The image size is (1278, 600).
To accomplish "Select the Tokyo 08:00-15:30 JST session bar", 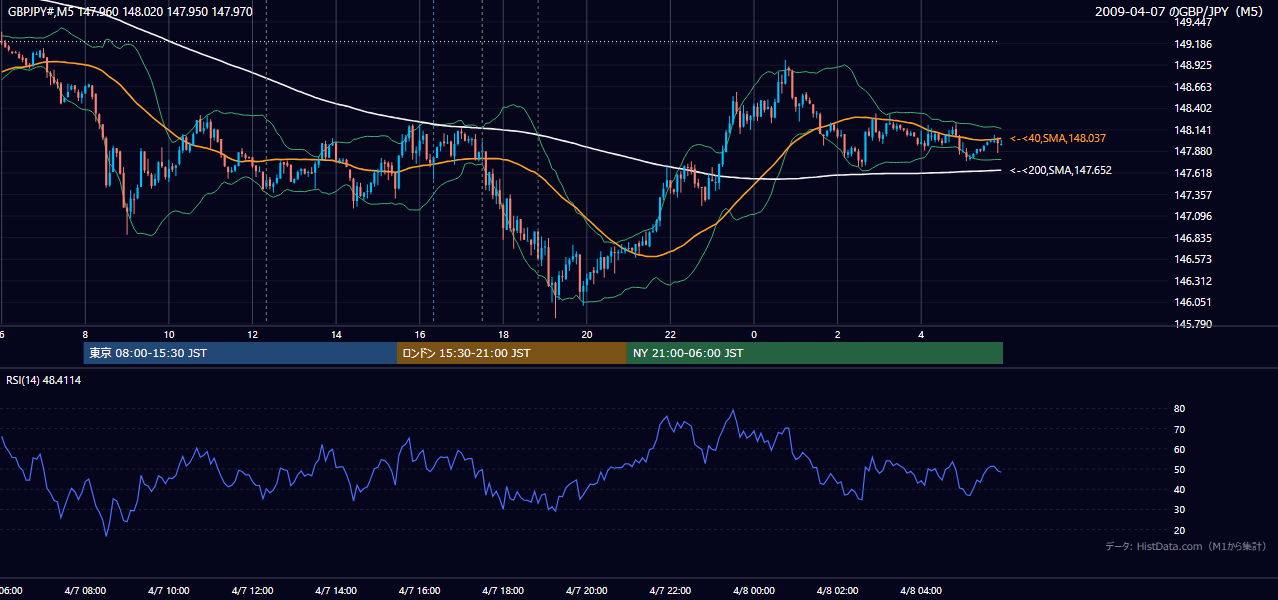I will pyautogui.click(x=241, y=353).
